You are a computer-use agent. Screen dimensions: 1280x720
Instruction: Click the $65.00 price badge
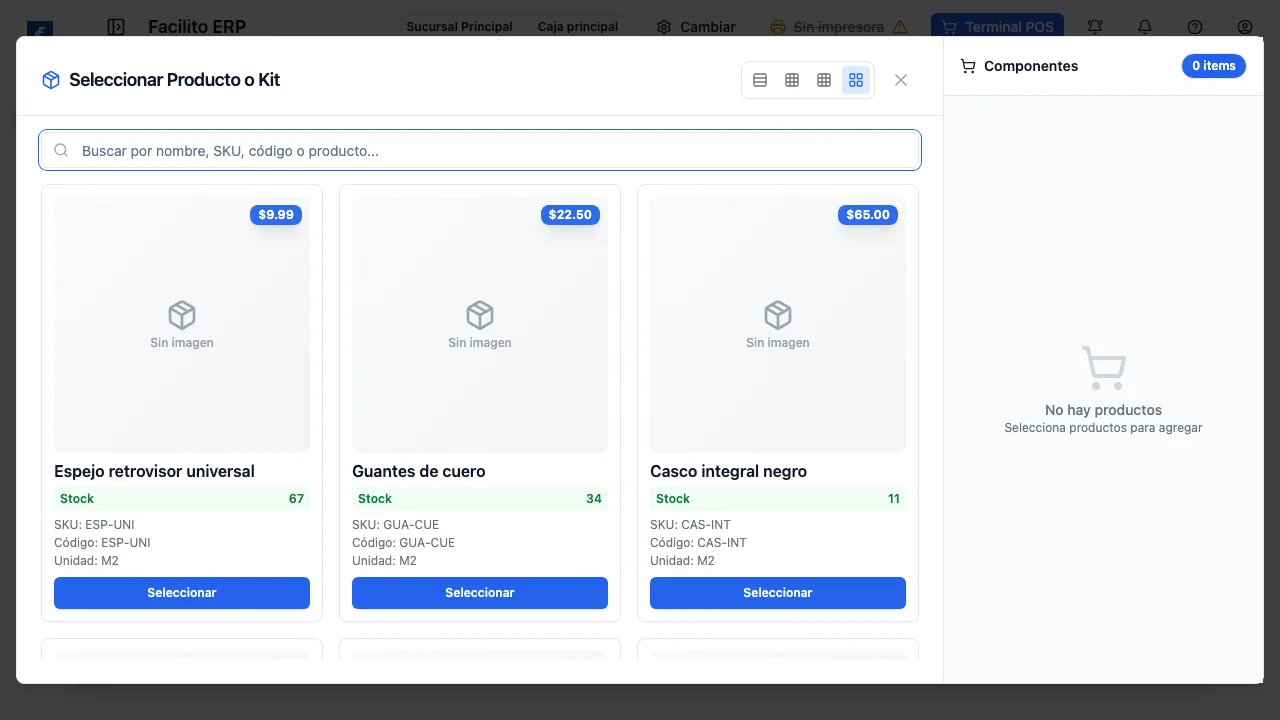[868, 215]
